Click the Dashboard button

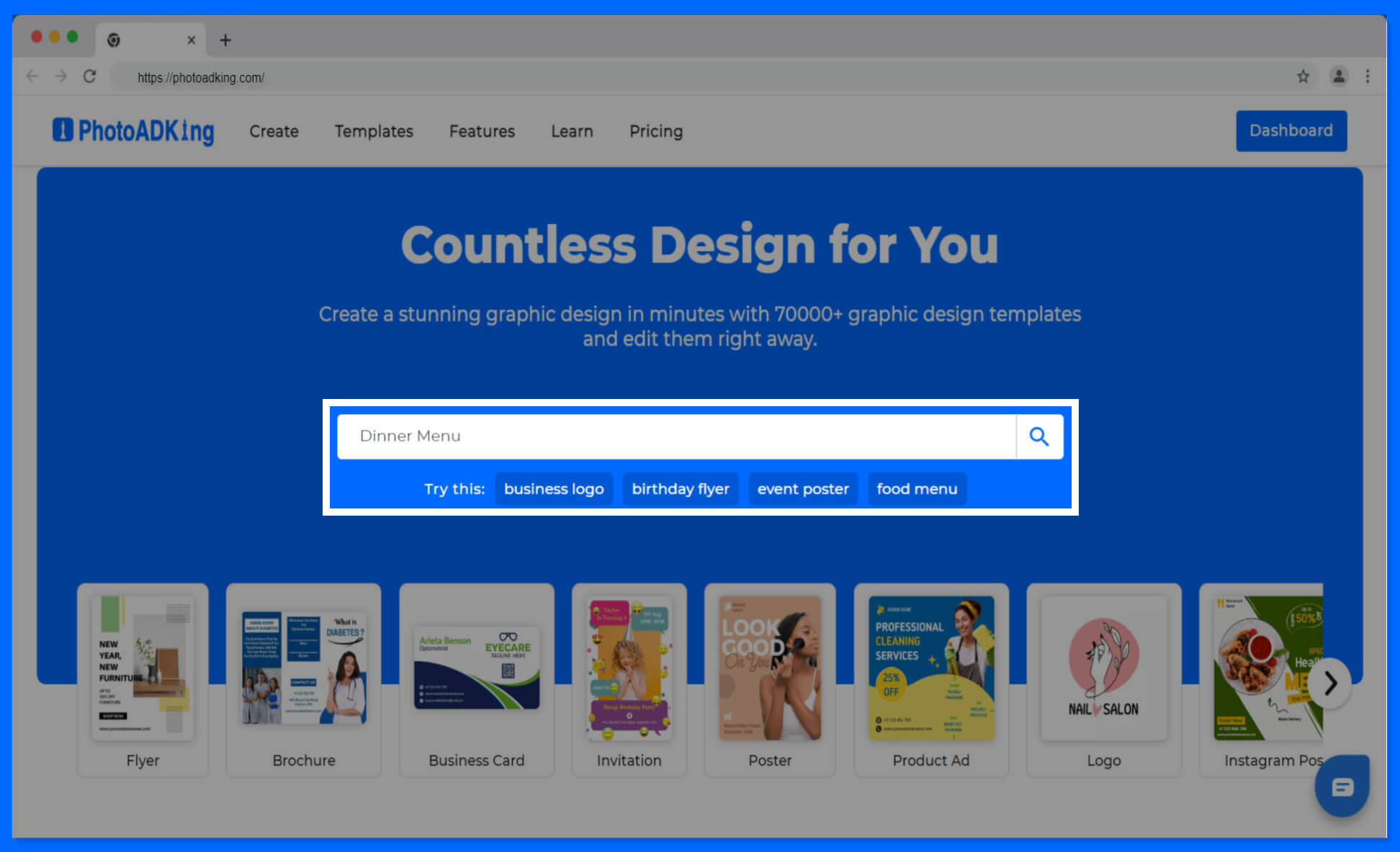[1290, 130]
